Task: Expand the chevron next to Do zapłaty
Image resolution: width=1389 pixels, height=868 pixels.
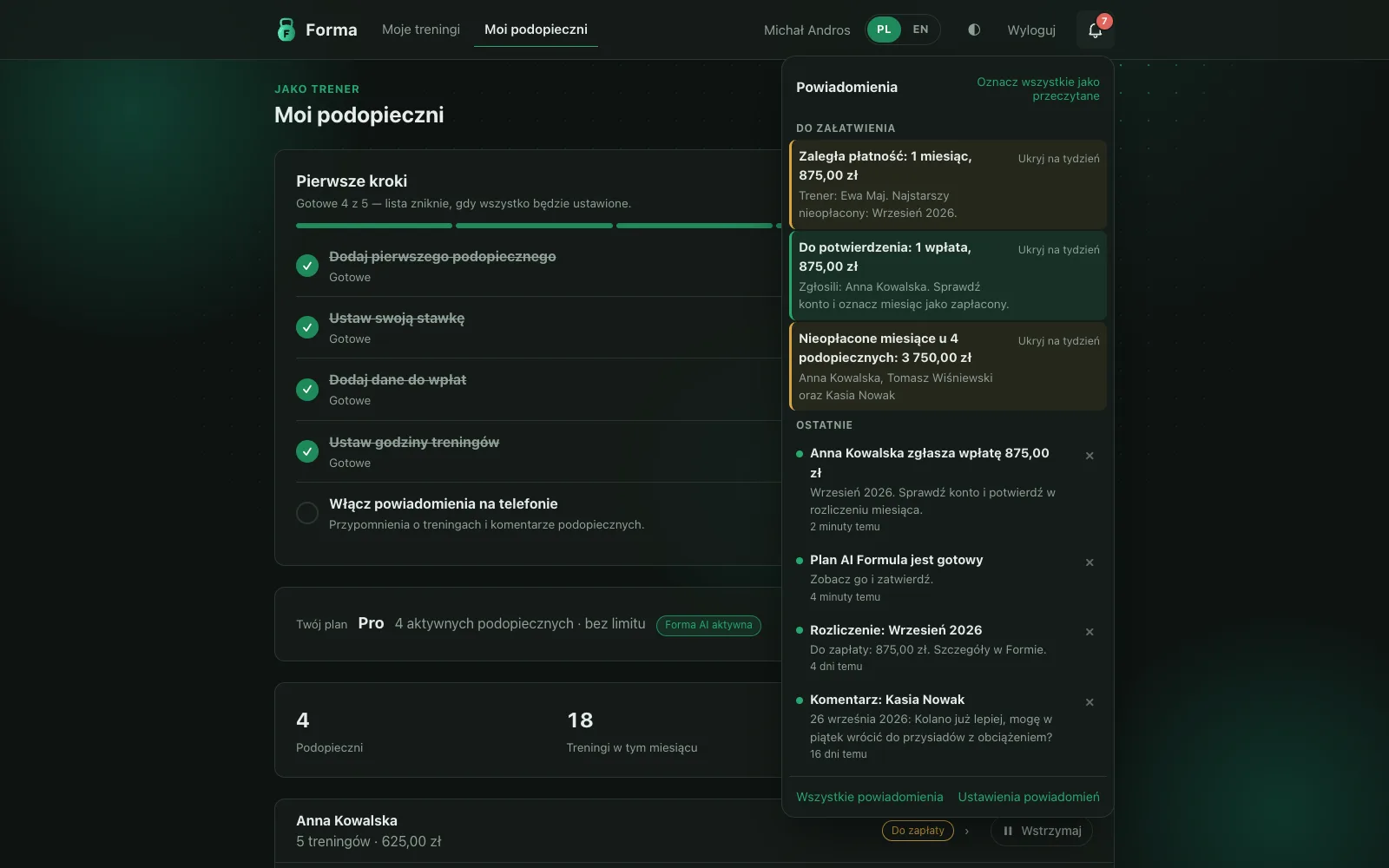Action: pyautogui.click(x=967, y=832)
